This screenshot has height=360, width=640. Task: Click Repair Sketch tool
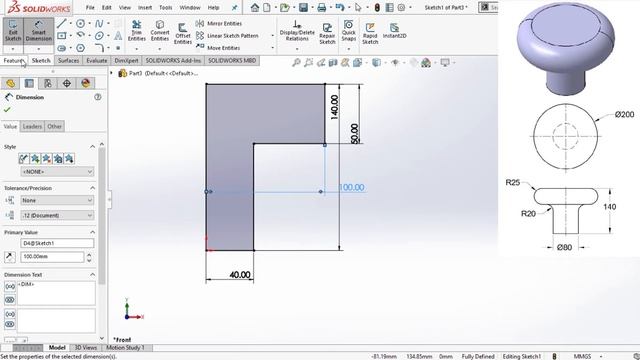327,33
